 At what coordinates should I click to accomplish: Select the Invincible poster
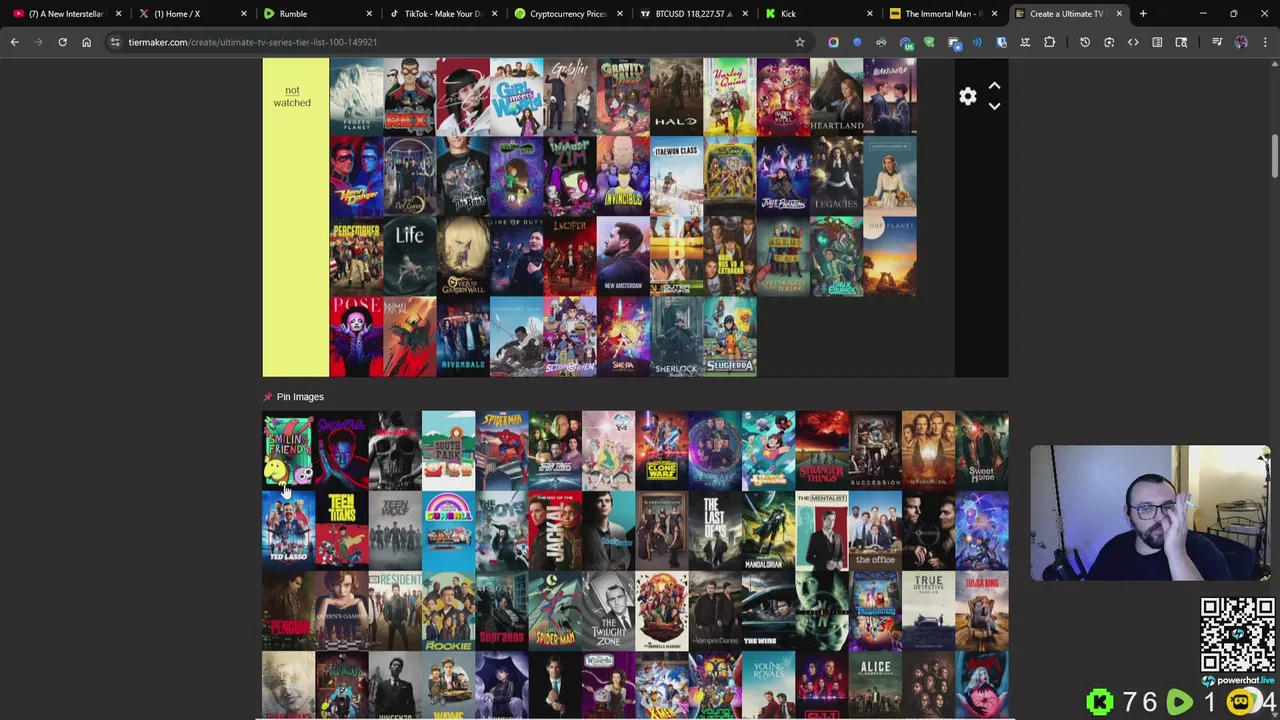[623, 177]
